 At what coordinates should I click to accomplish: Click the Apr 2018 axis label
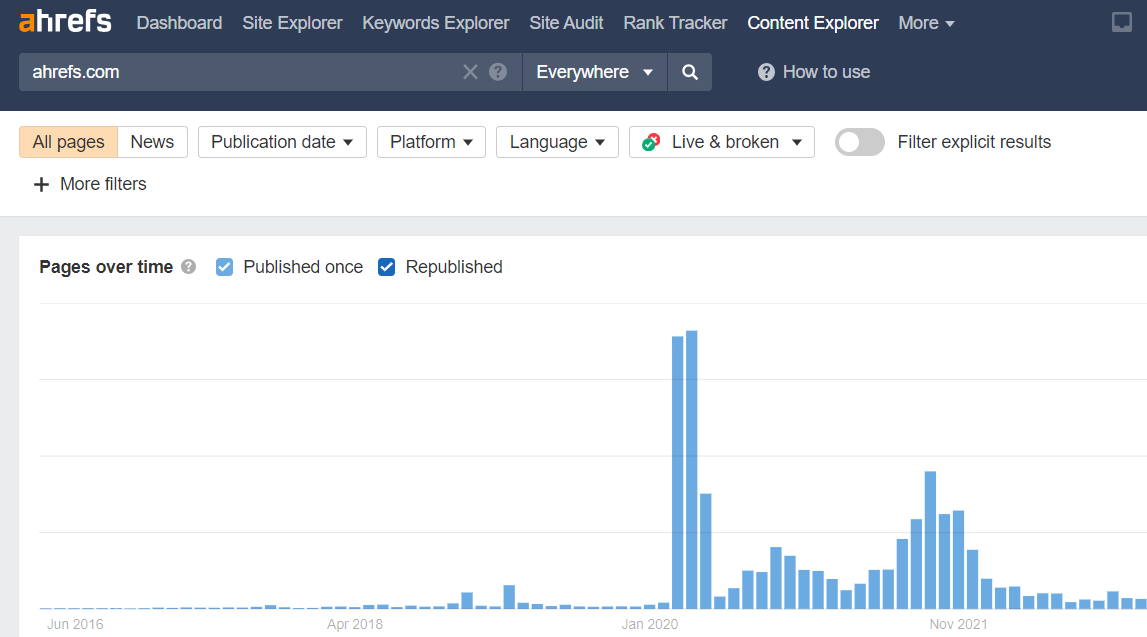coord(355,625)
